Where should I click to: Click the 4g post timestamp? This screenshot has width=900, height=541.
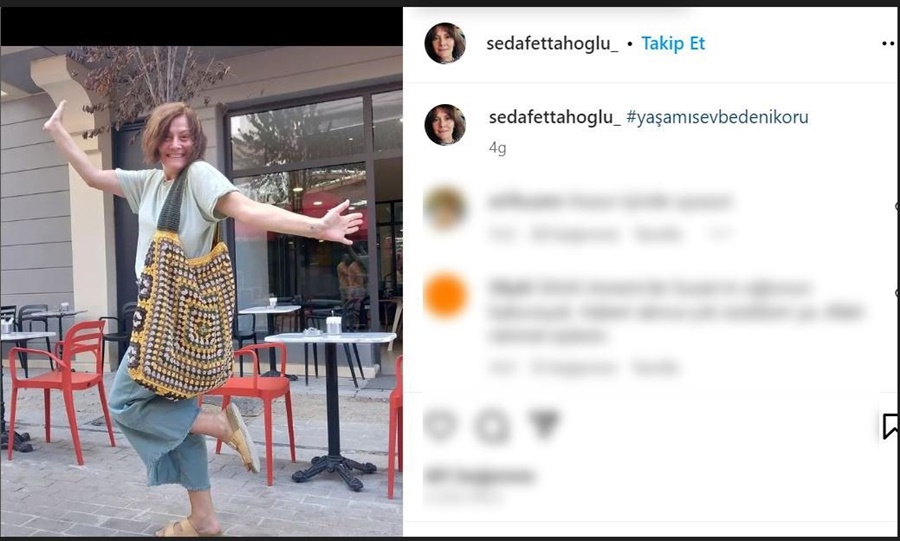click(x=498, y=148)
